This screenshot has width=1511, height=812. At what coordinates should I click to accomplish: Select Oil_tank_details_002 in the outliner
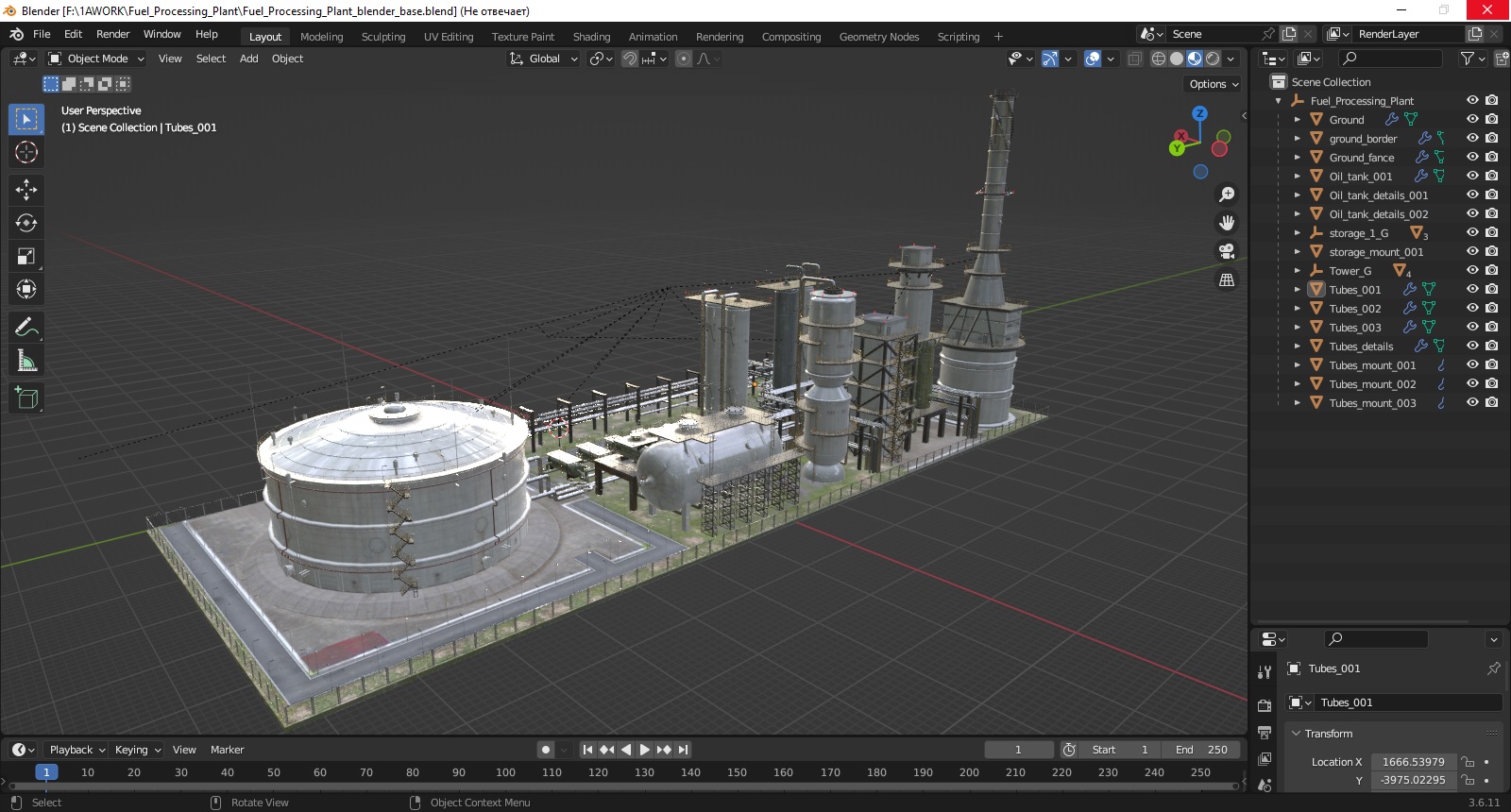[1379, 214]
